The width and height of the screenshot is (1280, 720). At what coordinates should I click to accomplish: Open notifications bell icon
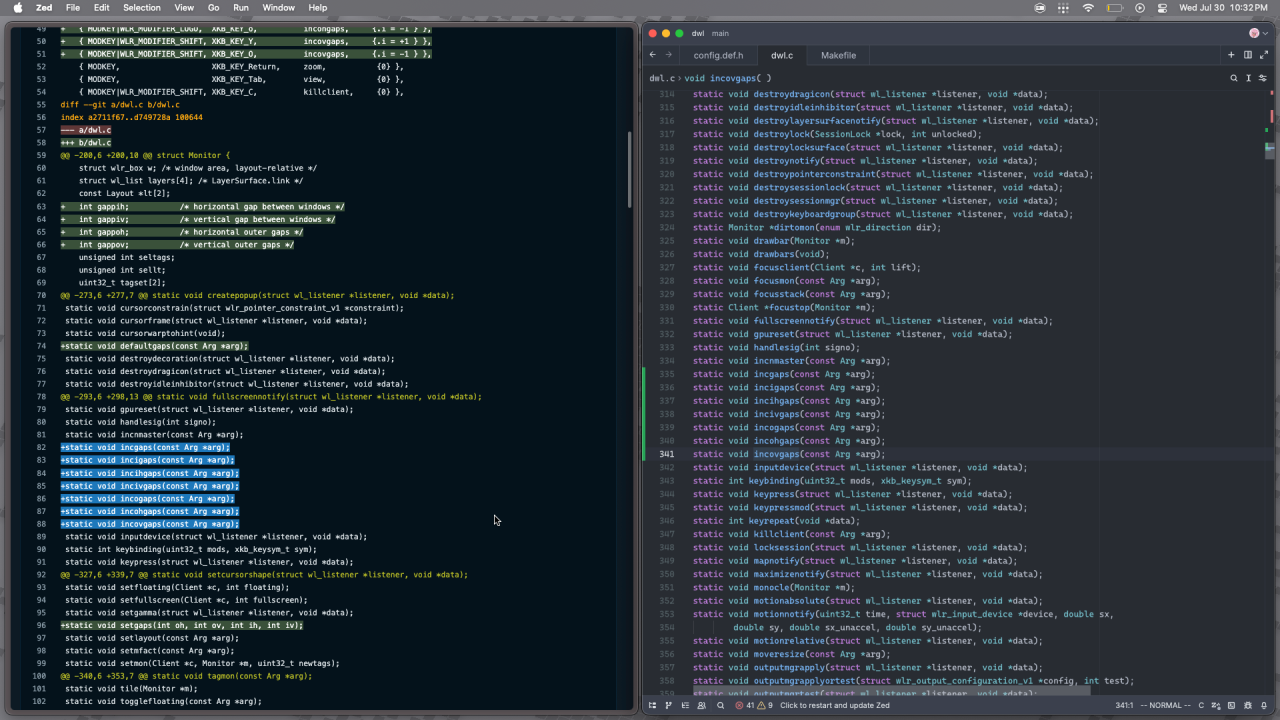[x=1264, y=705]
